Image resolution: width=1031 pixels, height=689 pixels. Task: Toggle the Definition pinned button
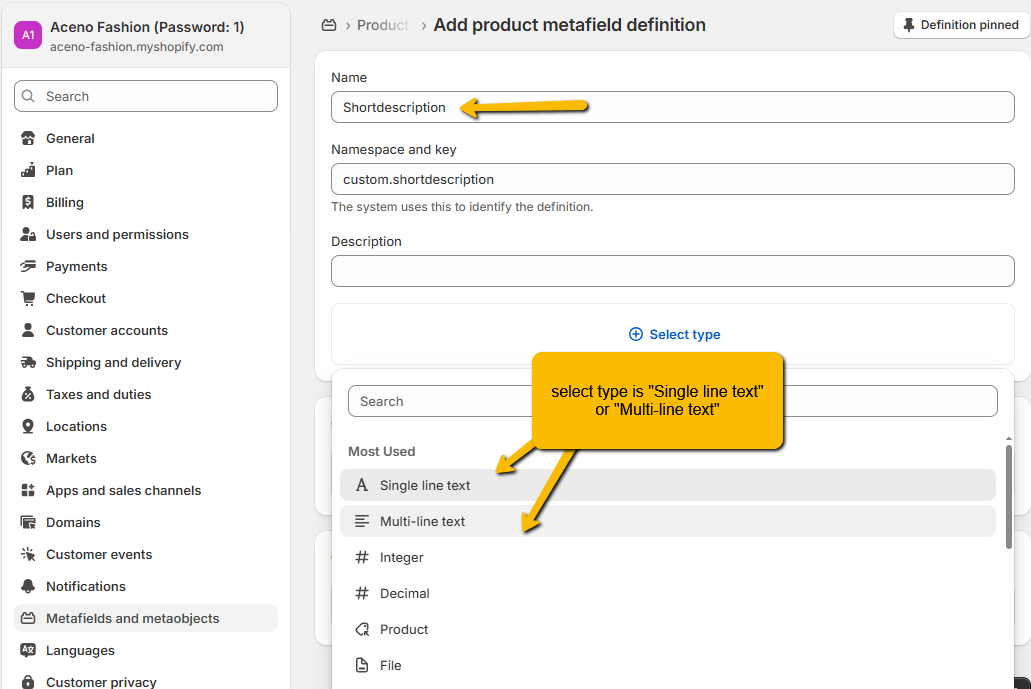(x=961, y=25)
